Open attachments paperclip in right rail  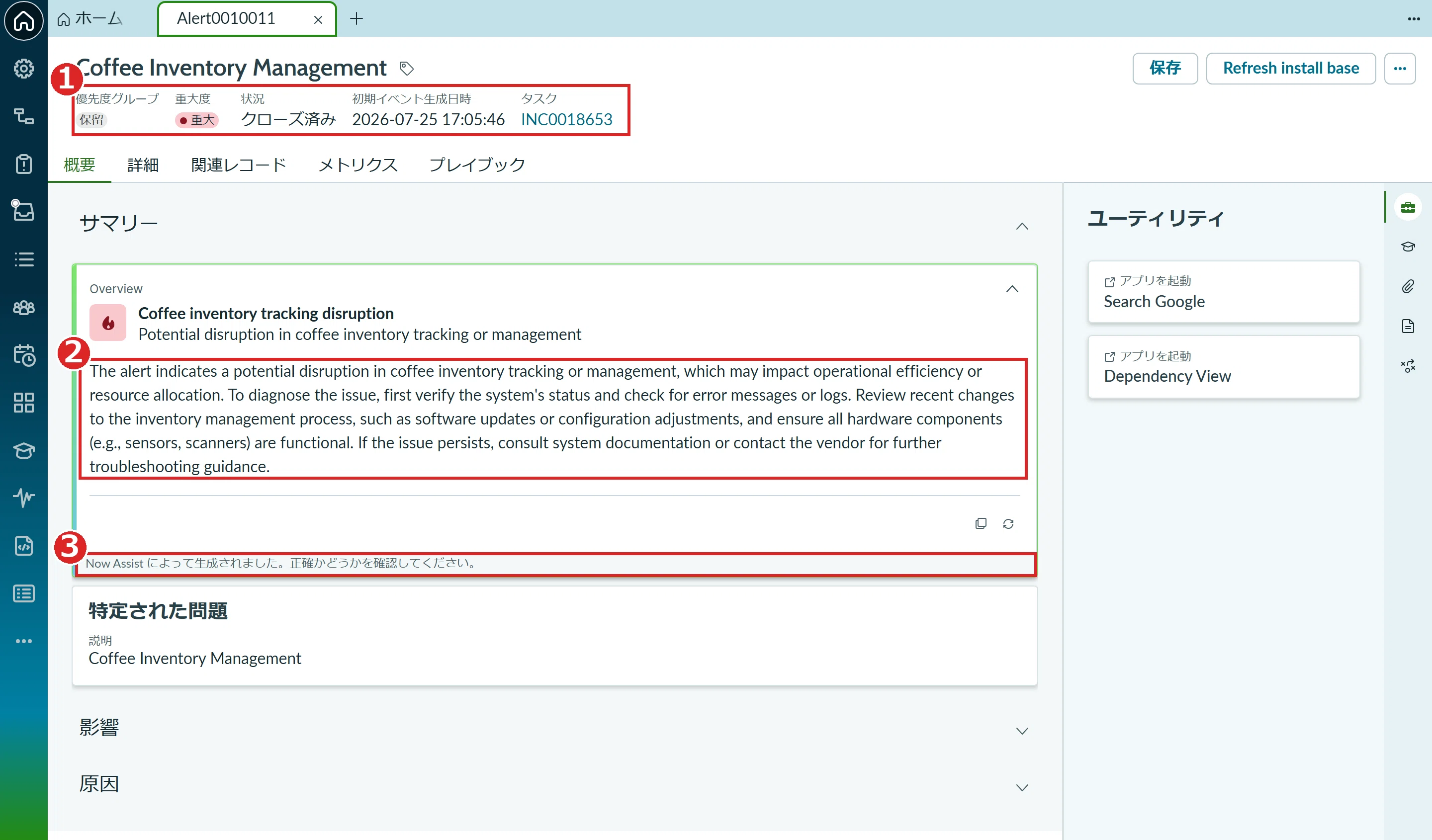pos(1408,286)
